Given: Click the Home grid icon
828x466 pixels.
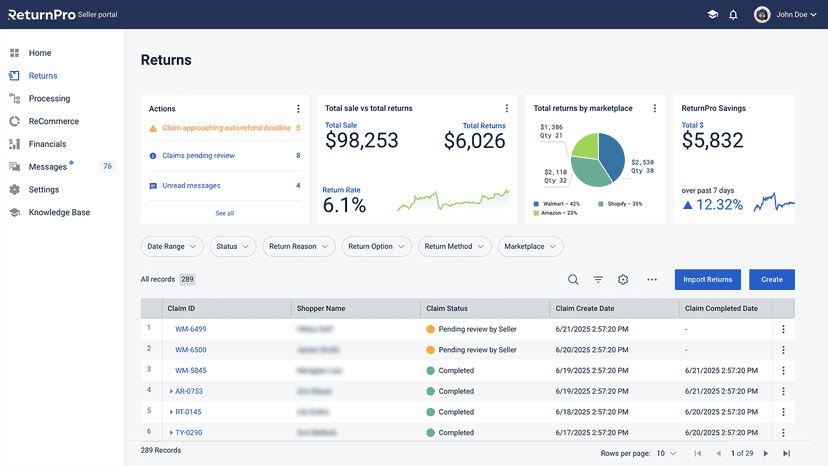Looking at the screenshot, I should point(14,53).
